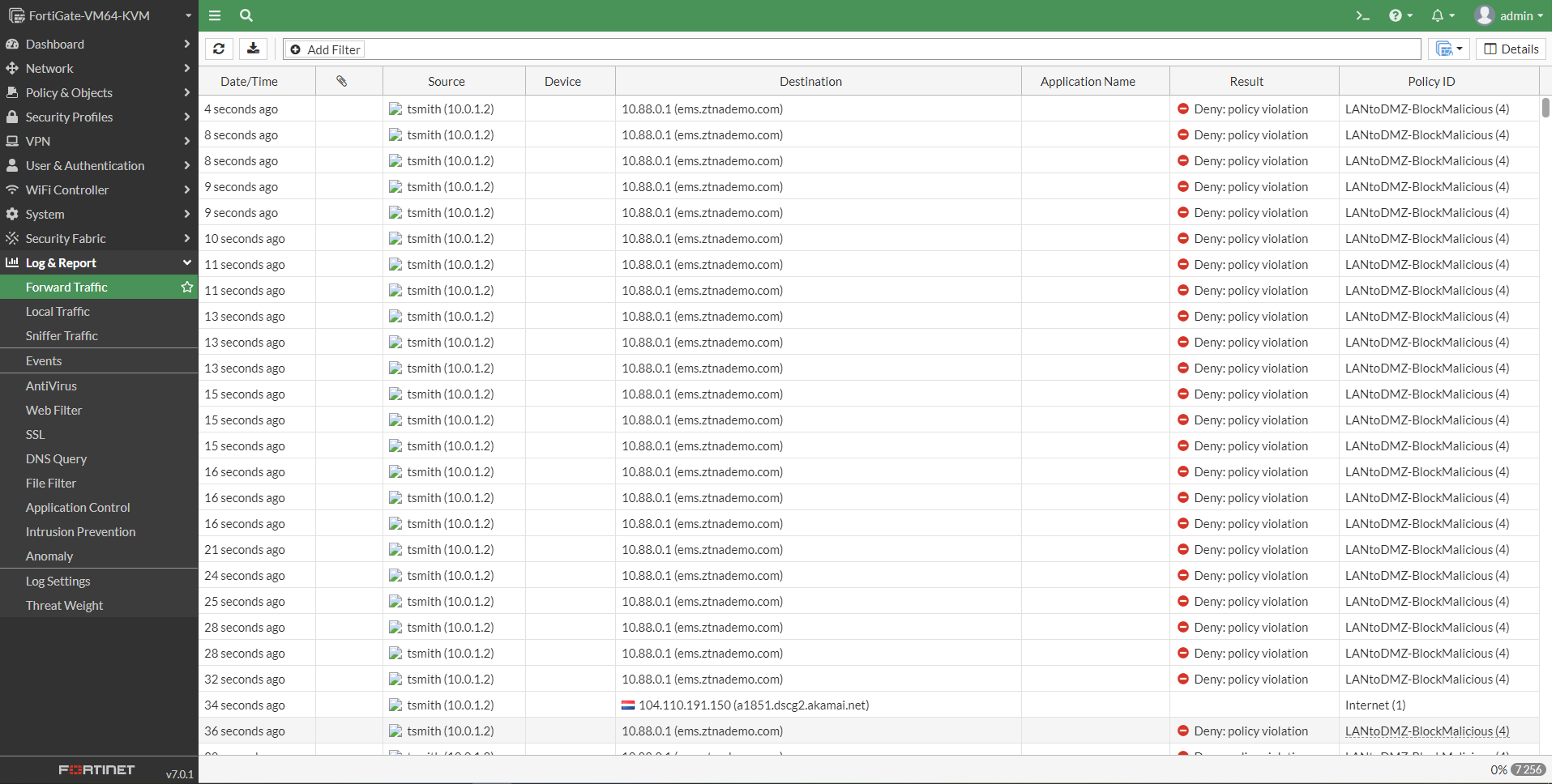
Task: Open the global search magnifier
Action: (x=246, y=15)
